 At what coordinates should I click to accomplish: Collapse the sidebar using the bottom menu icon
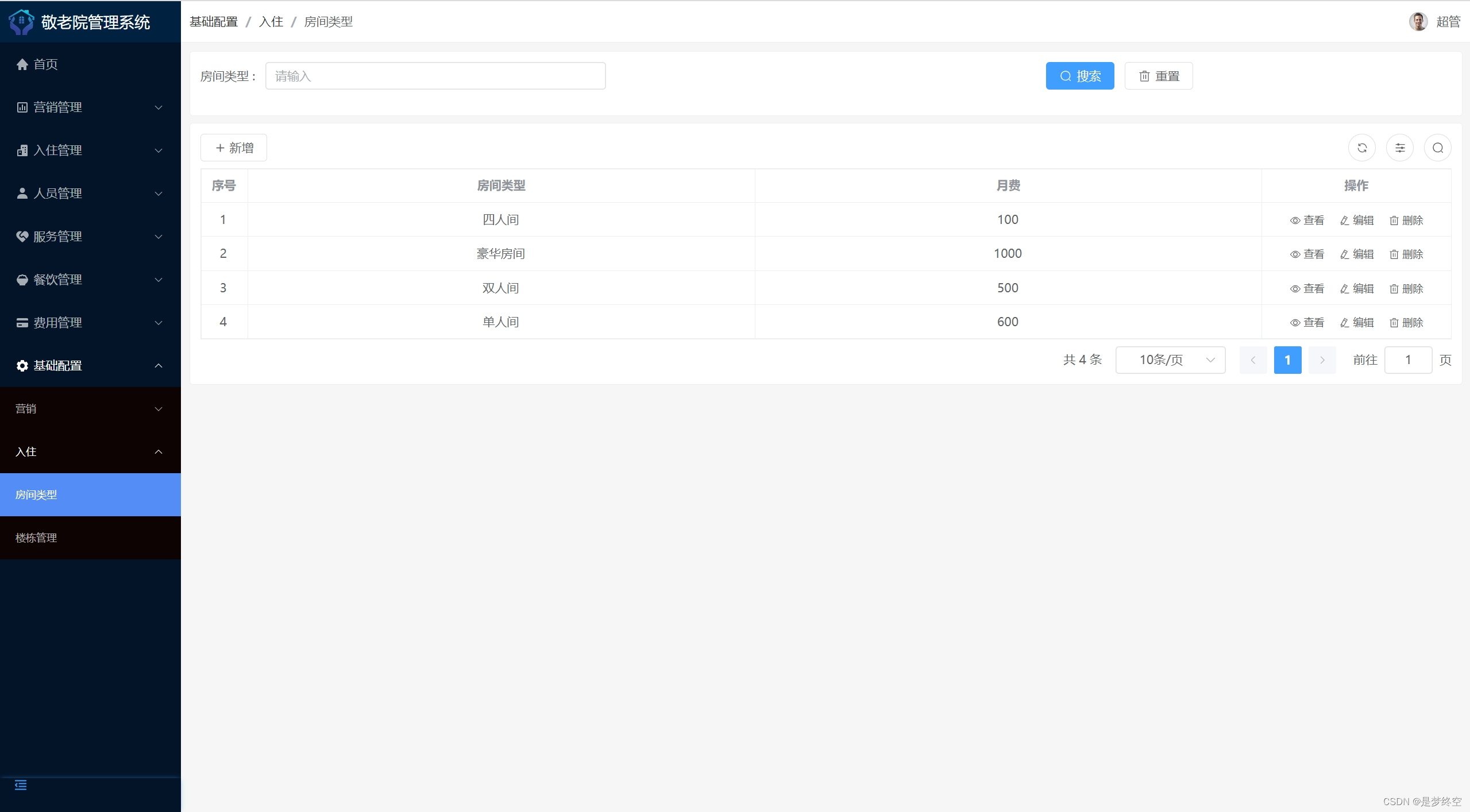[21, 785]
